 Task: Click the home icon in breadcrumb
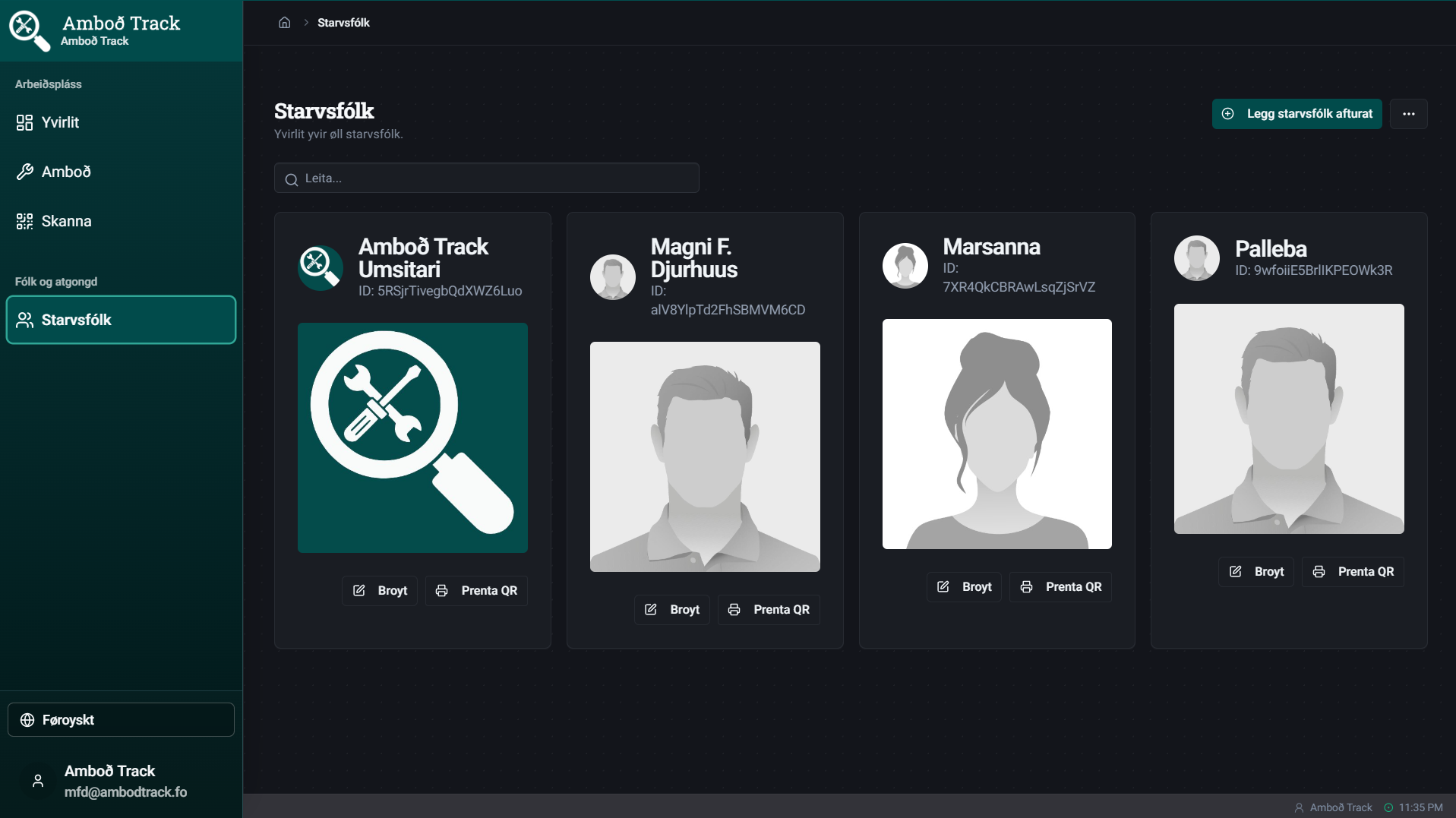(285, 23)
